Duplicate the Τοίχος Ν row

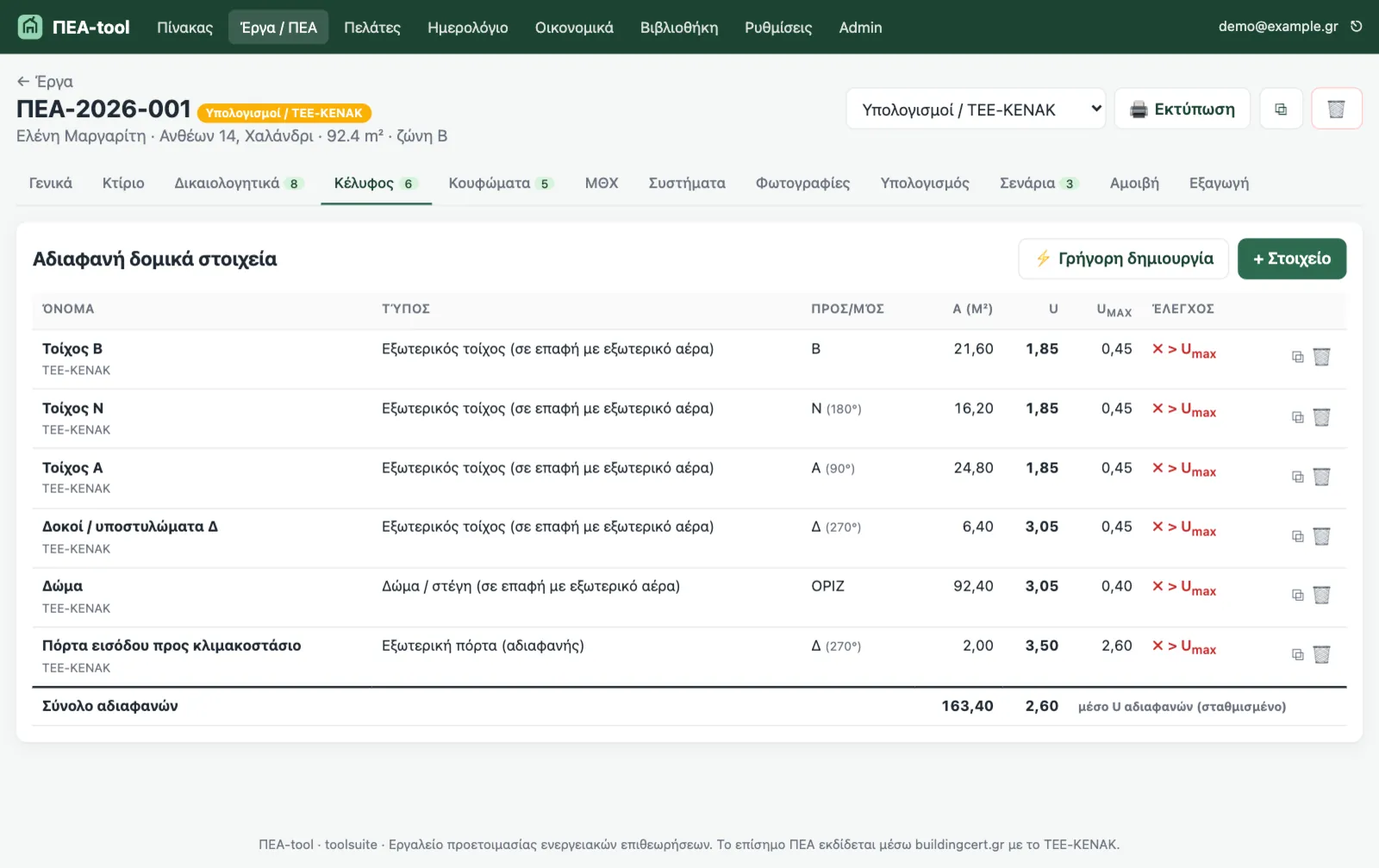click(x=1298, y=417)
